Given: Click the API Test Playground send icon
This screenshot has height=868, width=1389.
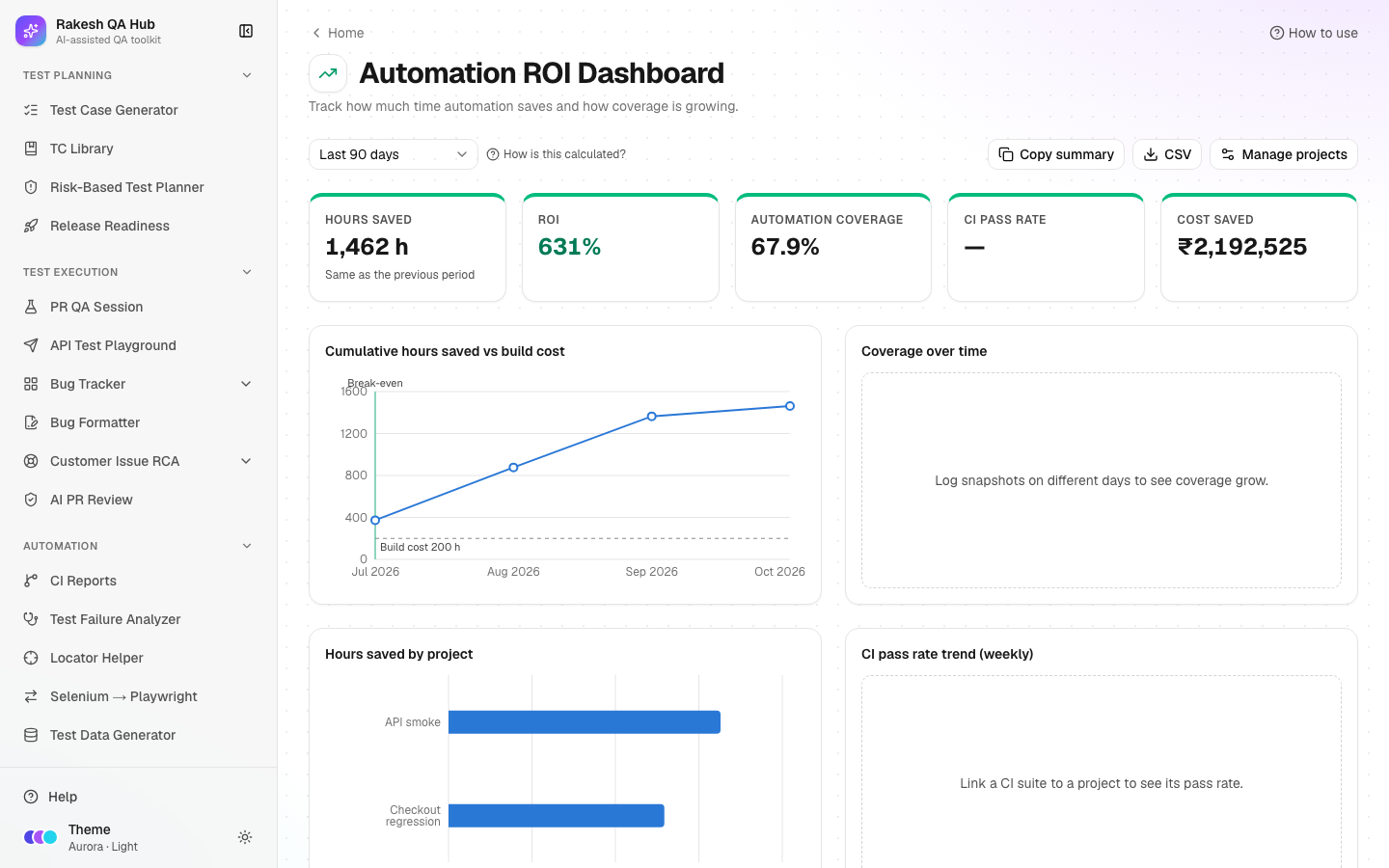Looking at the screenshot, I should (31, 345).
